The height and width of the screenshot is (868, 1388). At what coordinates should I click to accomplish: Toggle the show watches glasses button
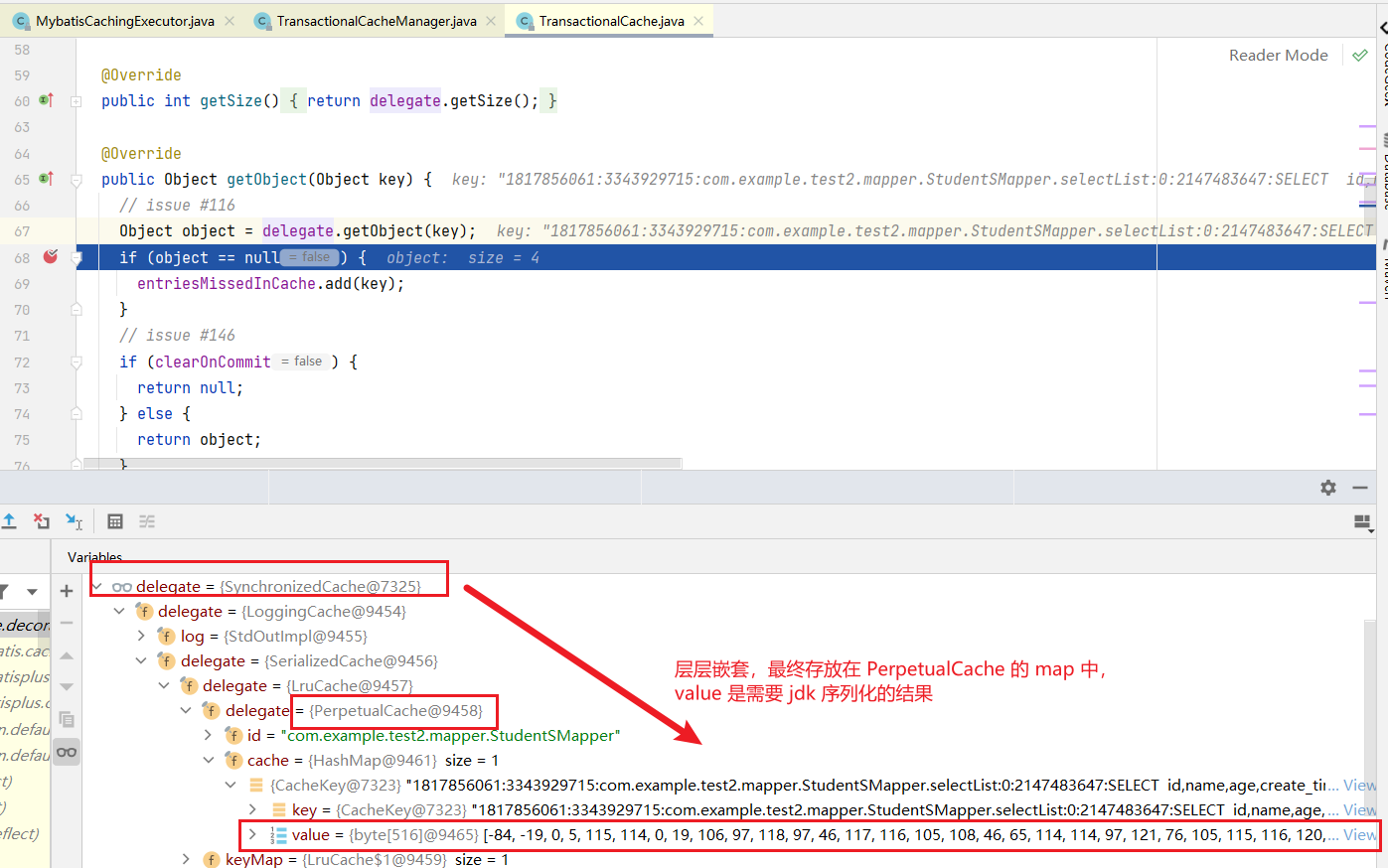point(67,752)
